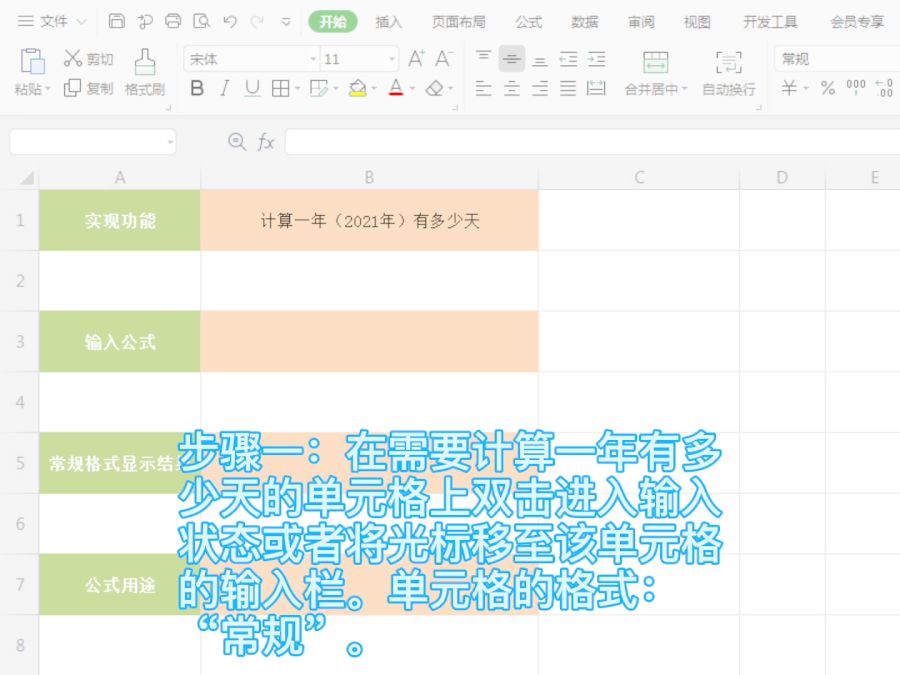Click the Merge and Center (合并居中) icon
This screenshot has width=900, height=675.
click(x=655, y=62)
